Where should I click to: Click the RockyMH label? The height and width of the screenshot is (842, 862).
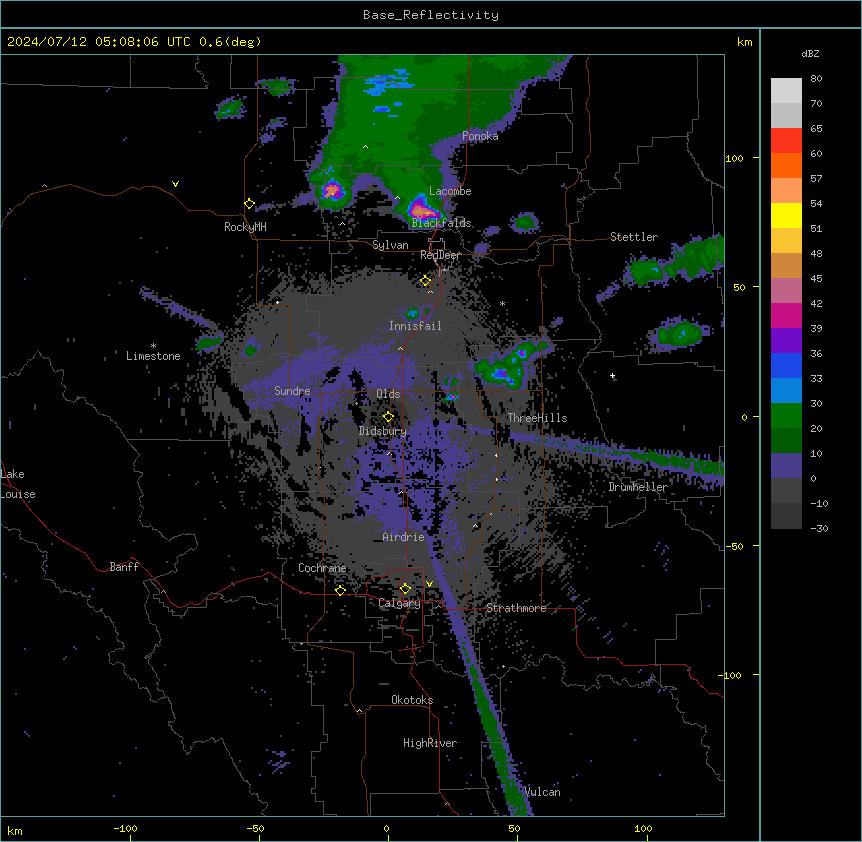pos(245,227)
